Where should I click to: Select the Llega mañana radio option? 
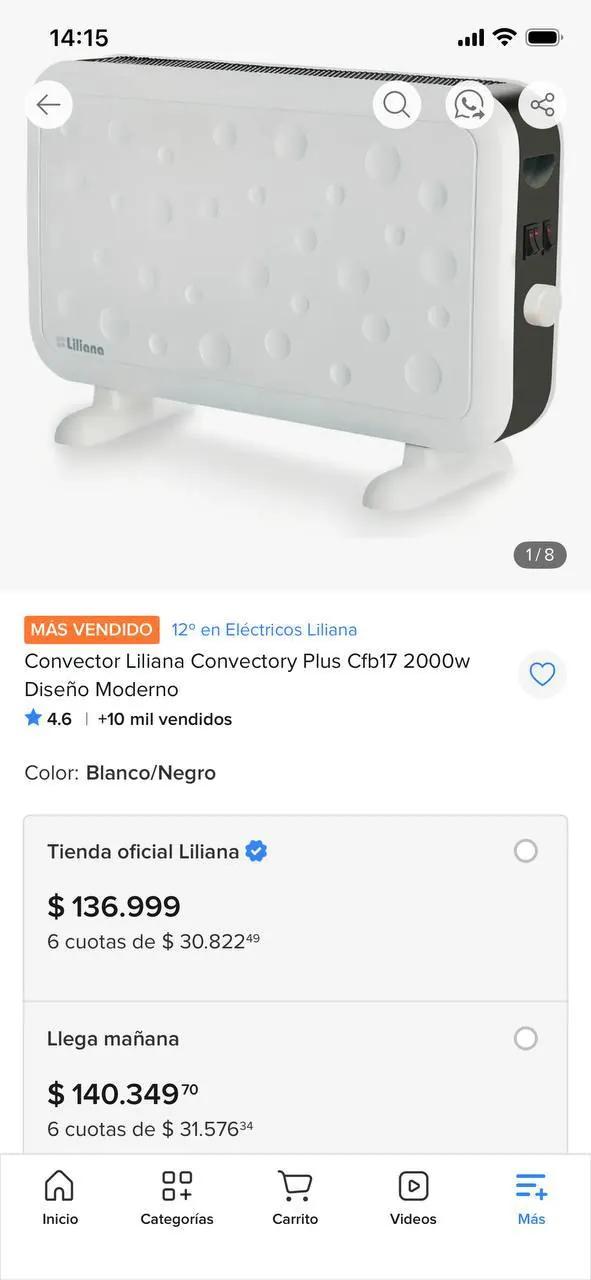525,1038
